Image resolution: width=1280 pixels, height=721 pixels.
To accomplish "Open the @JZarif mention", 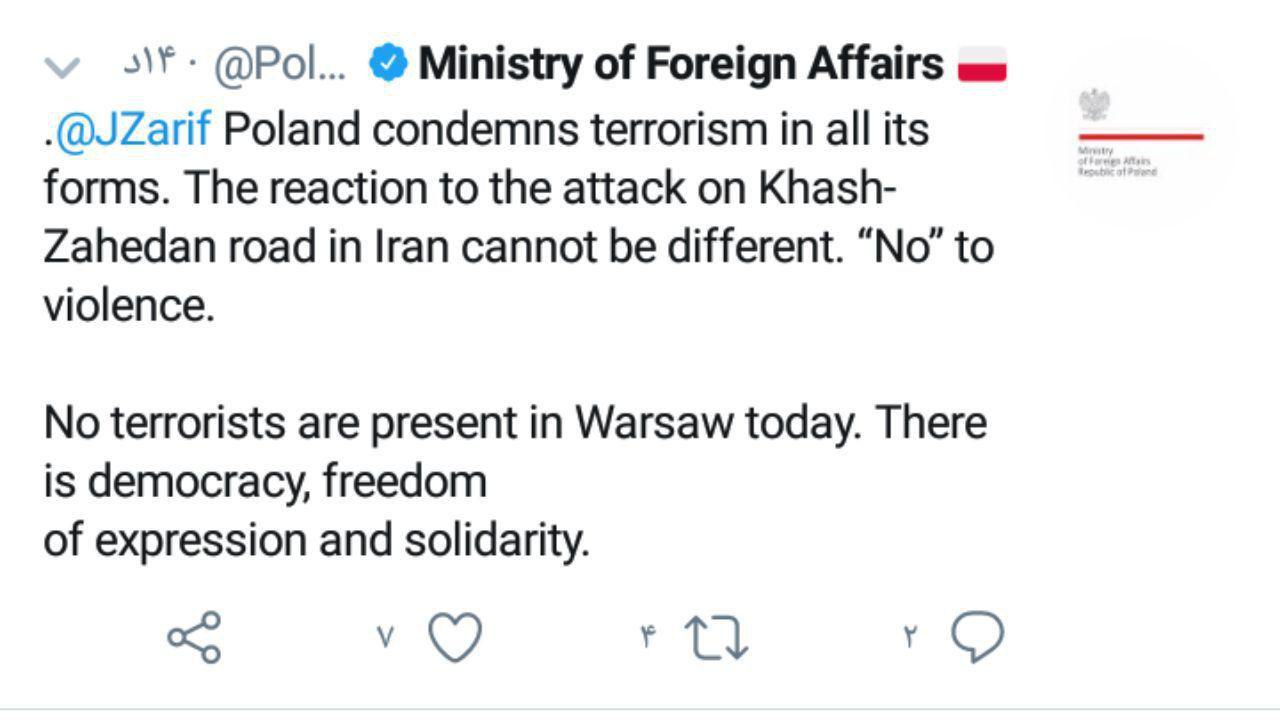I will (x=133, y=130).
